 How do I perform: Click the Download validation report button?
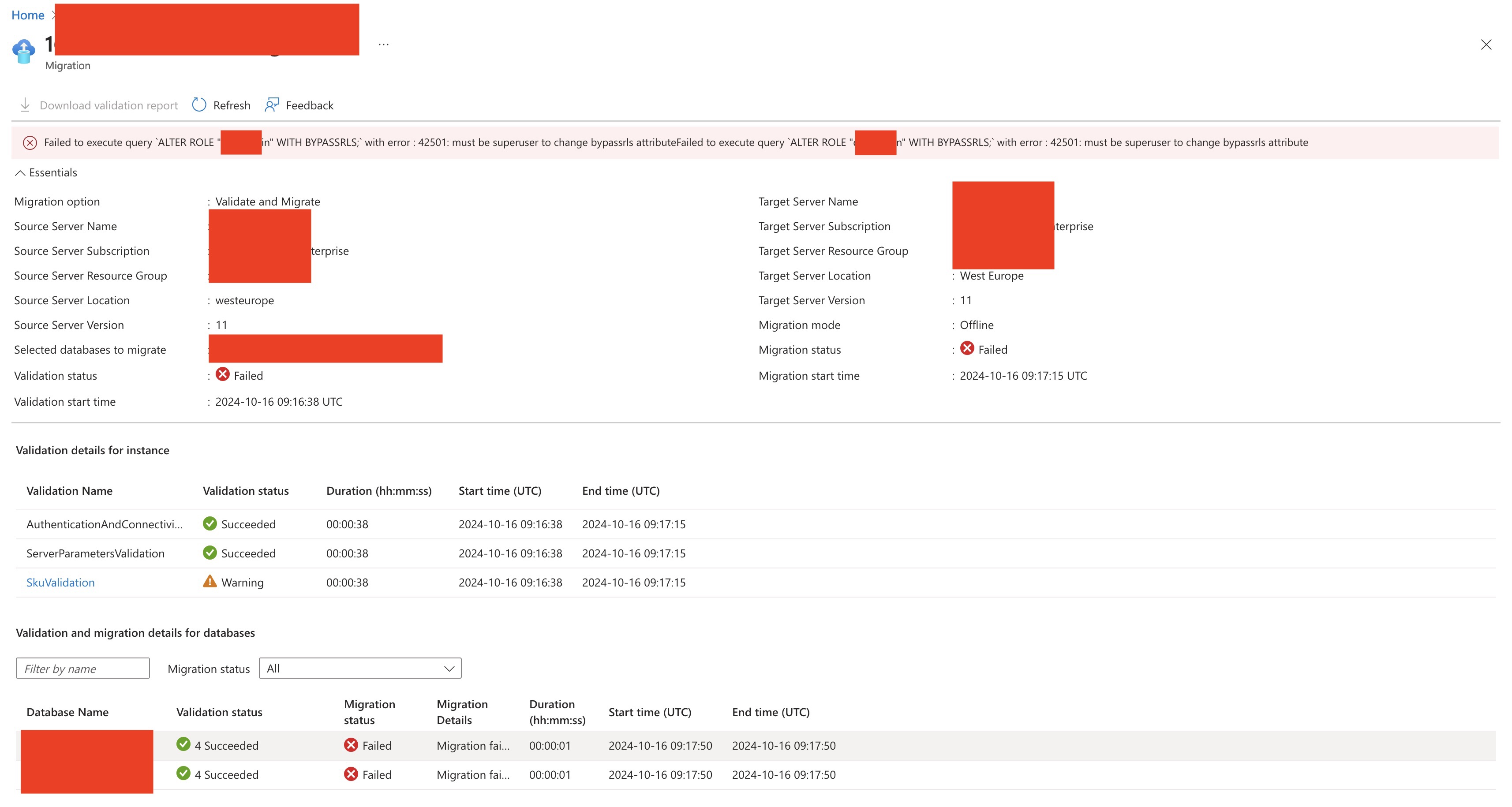tap(100, 105)
